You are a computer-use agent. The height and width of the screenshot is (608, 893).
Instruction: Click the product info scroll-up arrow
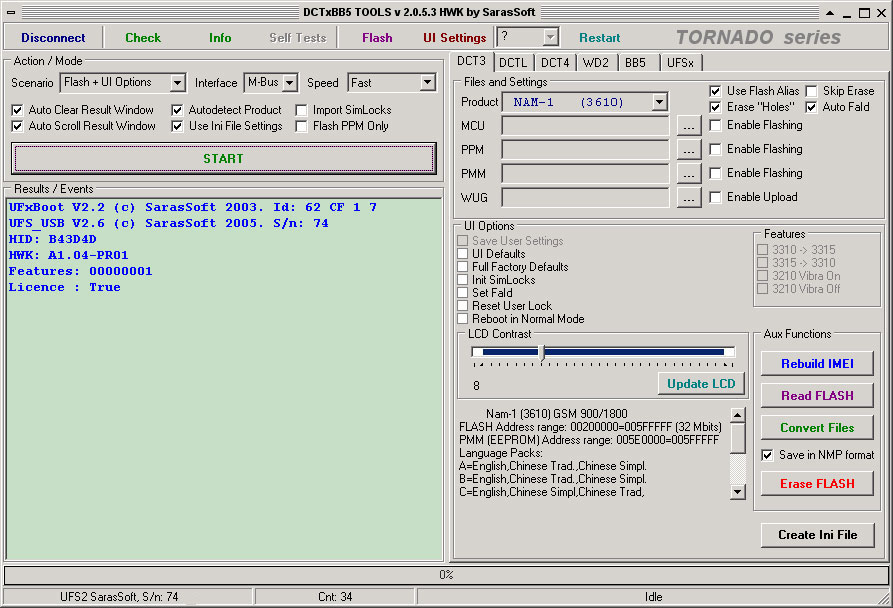[x=738, y=415]
